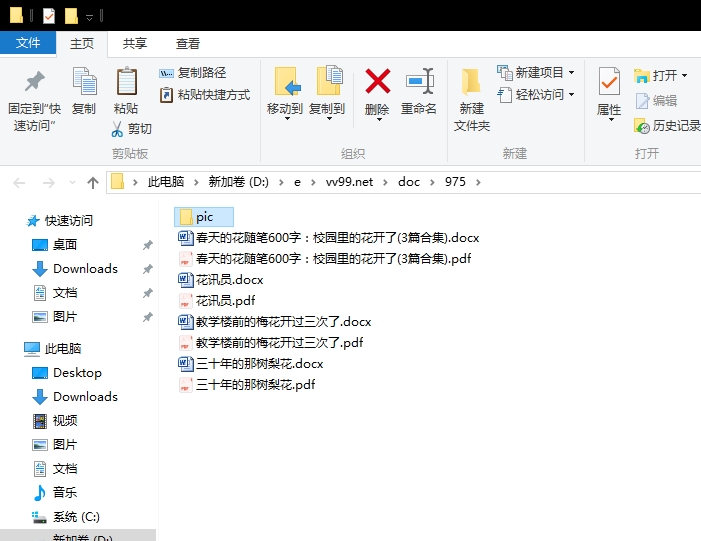Image resolution: width=701 pixels, height=541 pixels.
Task: Open the Move to (移动到) menu
Action: coord(285,94)
